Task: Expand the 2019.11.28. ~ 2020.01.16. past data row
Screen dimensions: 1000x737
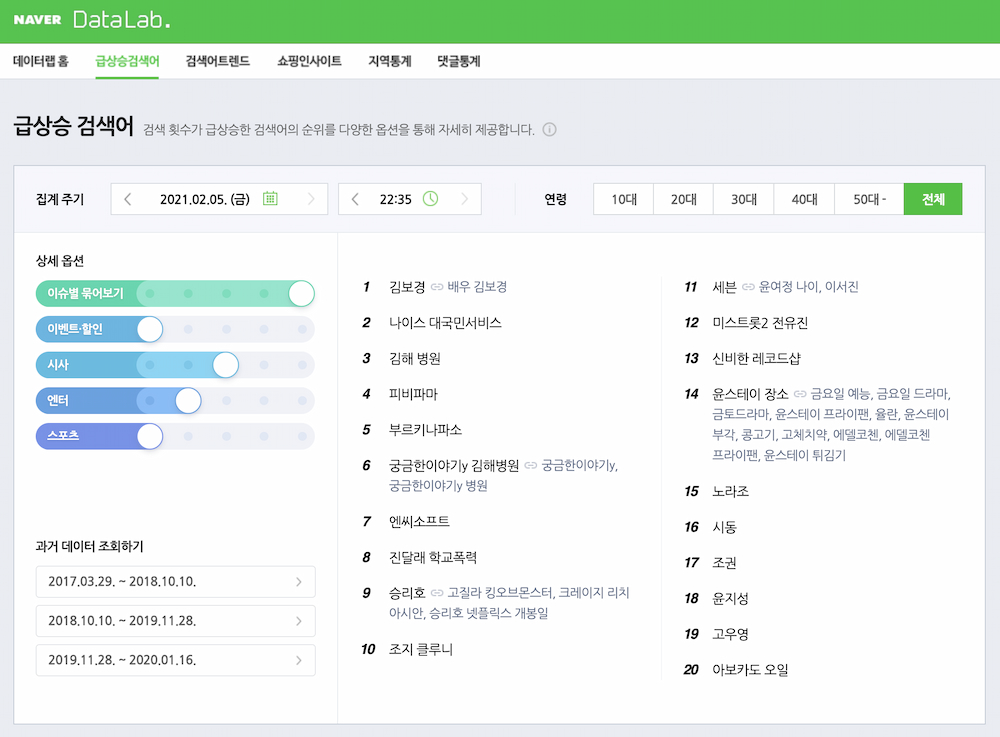Action: (175, 660)
